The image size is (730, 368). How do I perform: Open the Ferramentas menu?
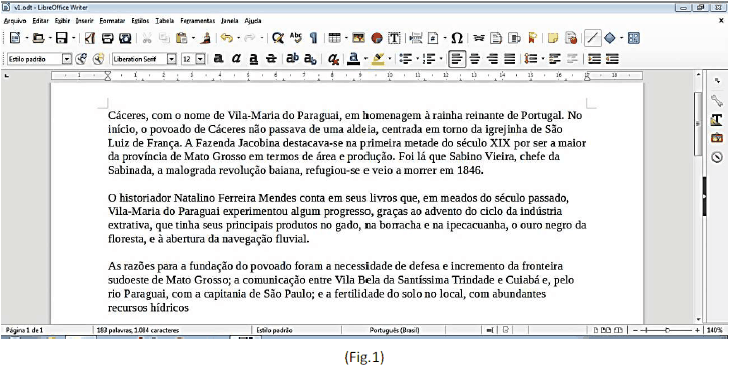[x=198, y=21]
